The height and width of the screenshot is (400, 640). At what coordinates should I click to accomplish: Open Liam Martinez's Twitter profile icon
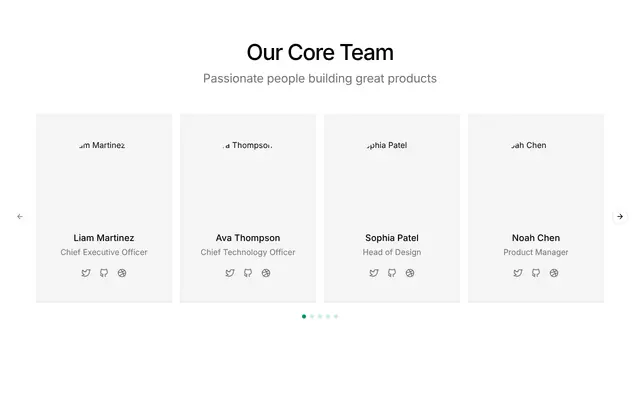(x=86, y=273)
